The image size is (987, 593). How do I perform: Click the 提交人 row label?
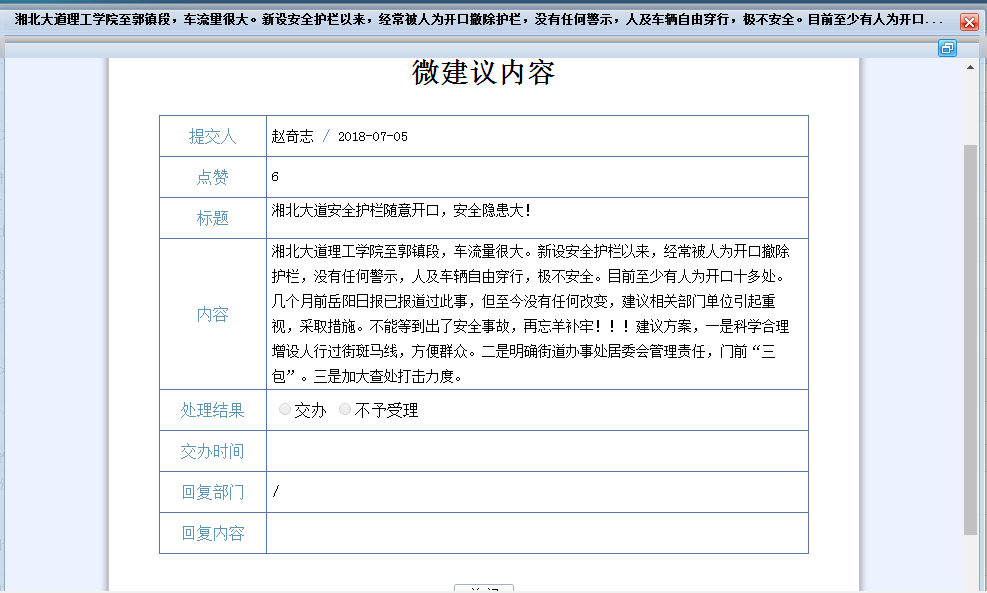[x=212, y=136]
